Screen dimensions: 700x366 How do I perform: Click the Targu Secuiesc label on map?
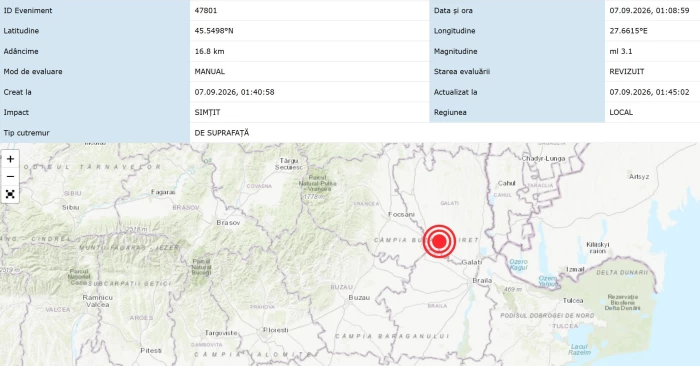tap(289, 164)
